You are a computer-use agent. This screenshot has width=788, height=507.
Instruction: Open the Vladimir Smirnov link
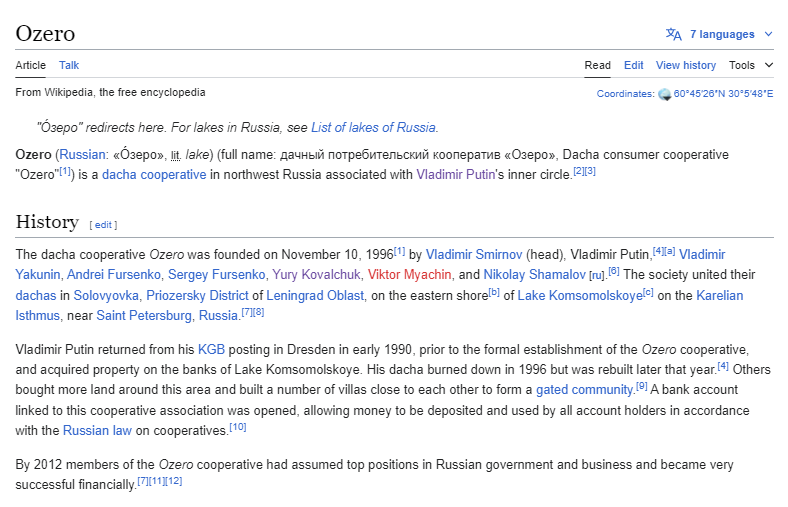474,255
